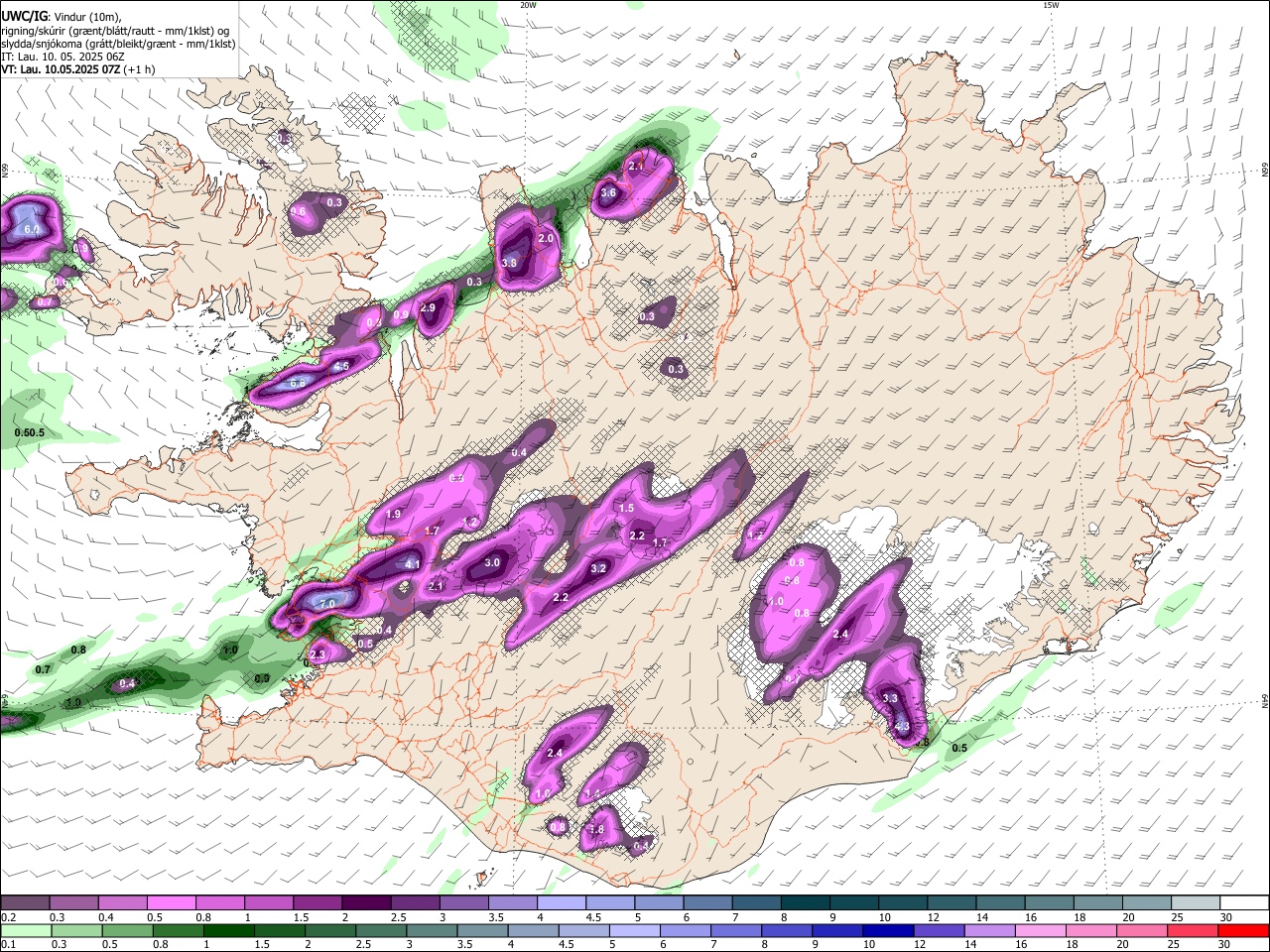Pick the bottom-row dark green swatch labeled 1
1270x952 pixels.
coord(228,930)
